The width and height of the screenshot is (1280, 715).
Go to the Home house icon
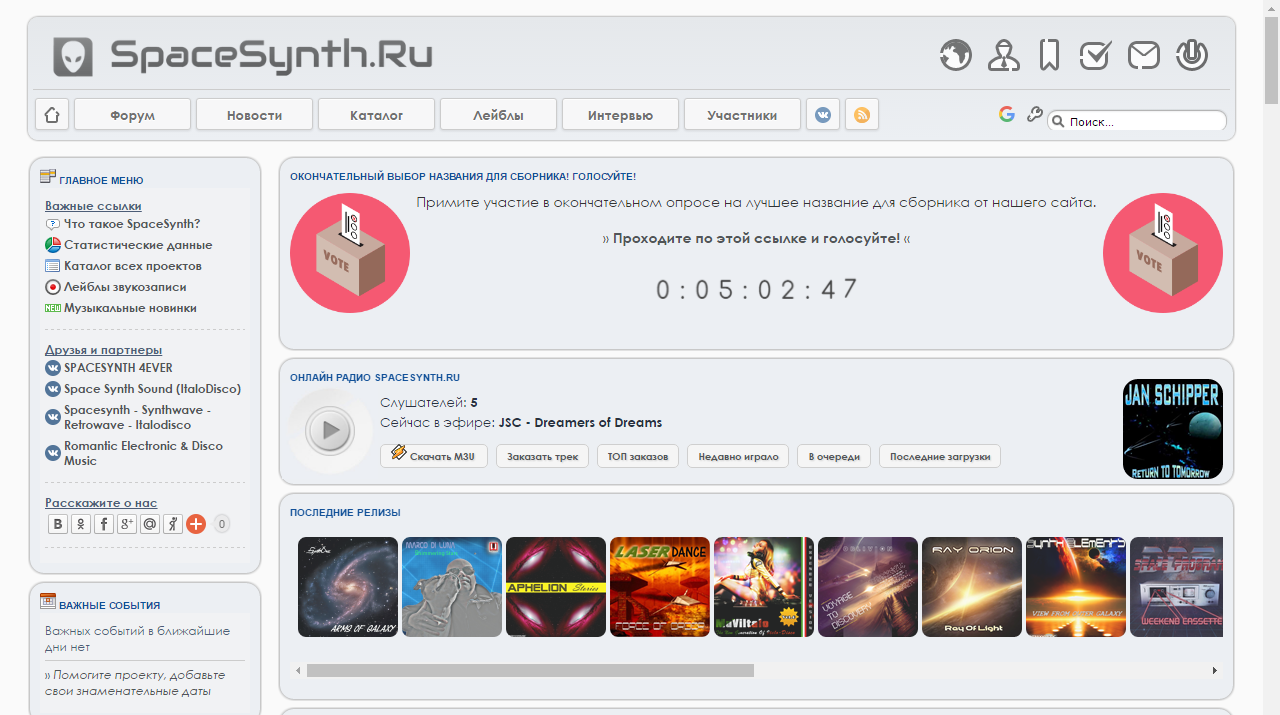(x=52, y=114)
